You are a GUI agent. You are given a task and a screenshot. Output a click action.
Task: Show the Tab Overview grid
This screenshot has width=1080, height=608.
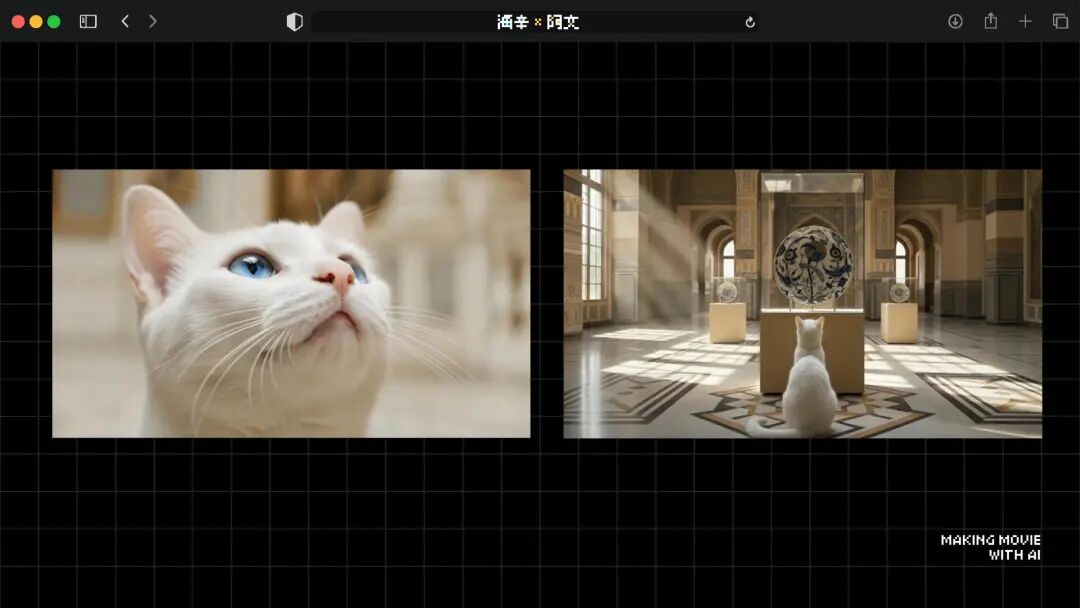[1057, 20]
